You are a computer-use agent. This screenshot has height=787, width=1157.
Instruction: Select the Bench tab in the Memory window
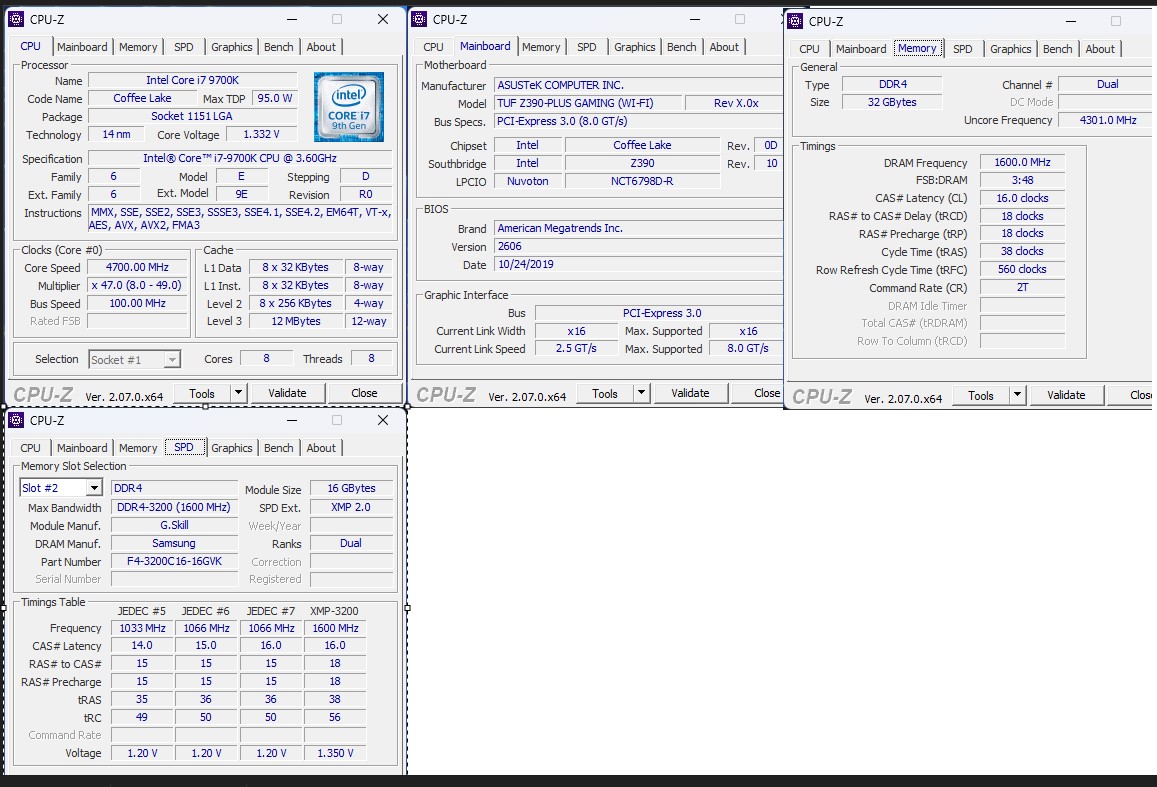coord(1057,49)
